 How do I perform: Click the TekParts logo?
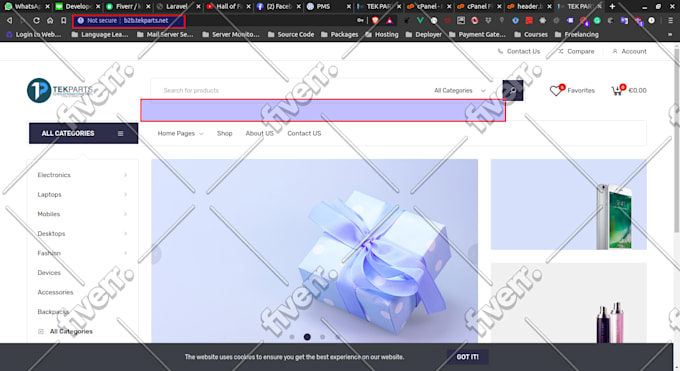[60, 90]
